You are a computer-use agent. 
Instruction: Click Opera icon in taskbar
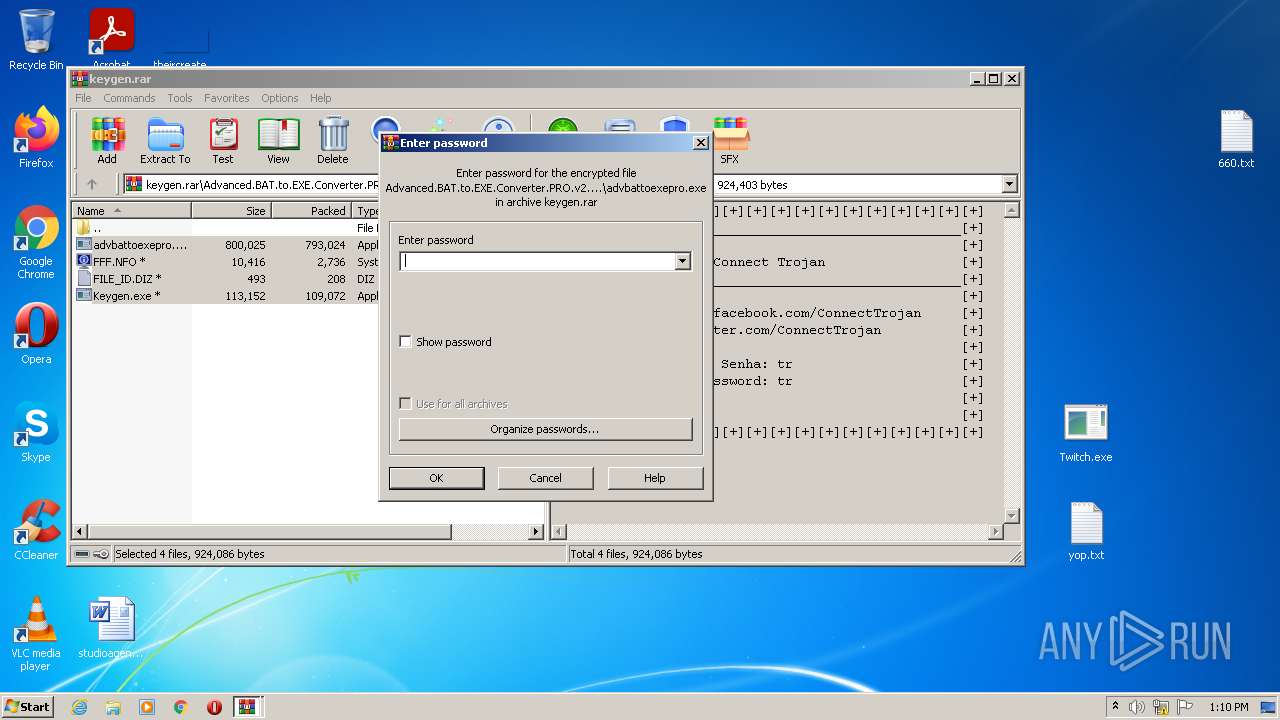(x=214, y=707)
